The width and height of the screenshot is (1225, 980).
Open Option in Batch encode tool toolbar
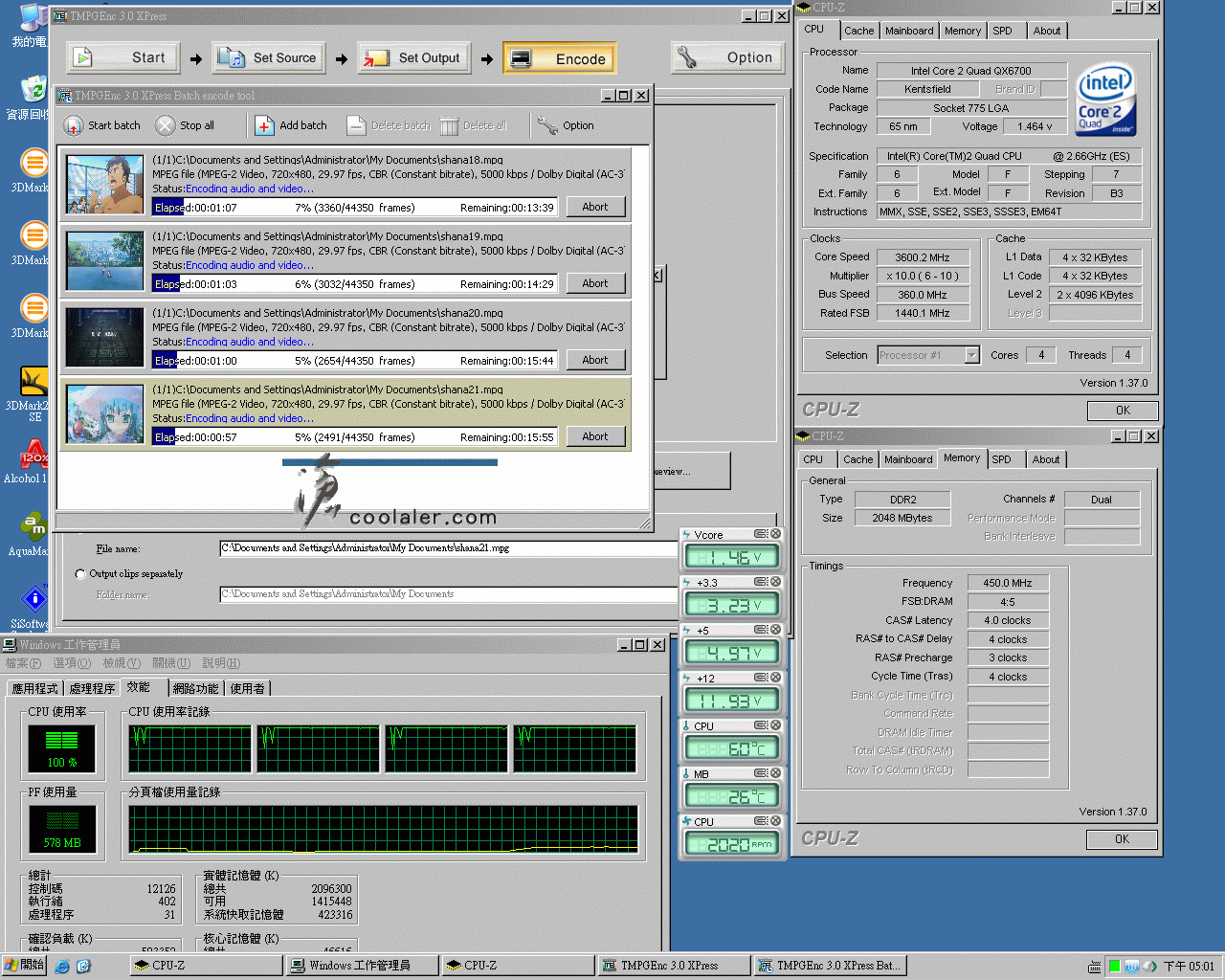566,125
